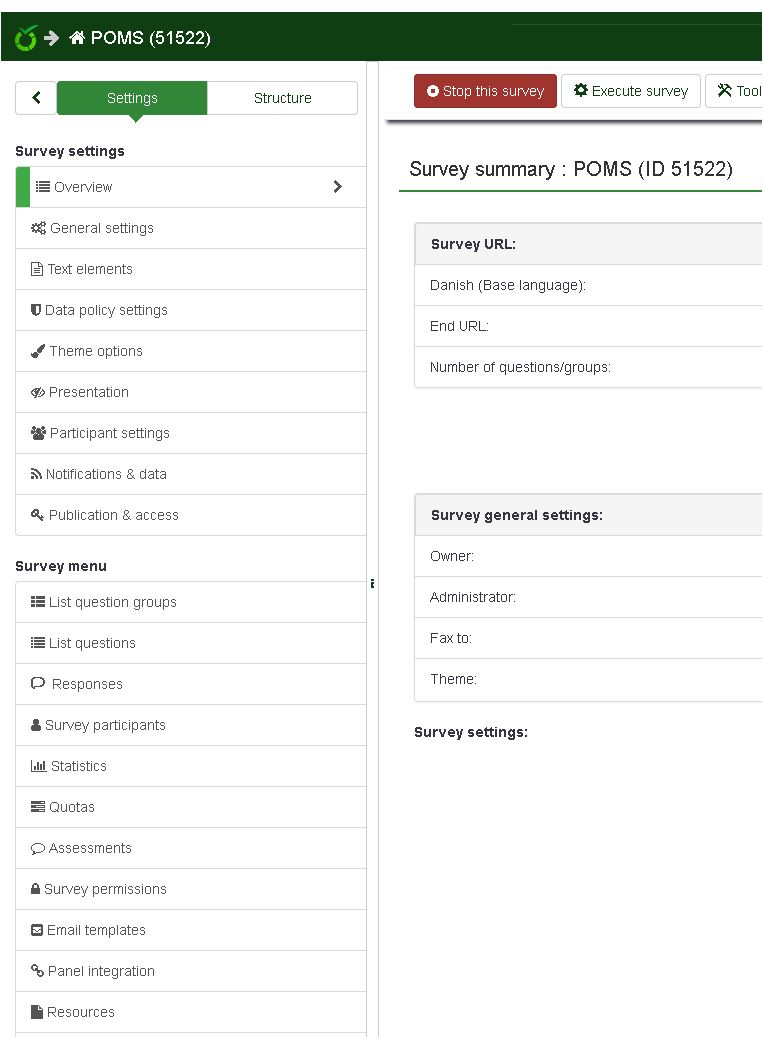
Task: Expand the Overview item arrow
Action: click(x=337, y=187)
